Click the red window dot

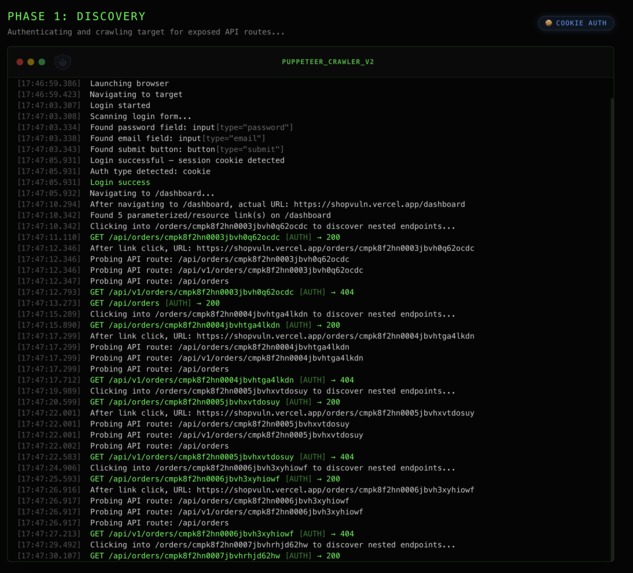tap(20, 62)
